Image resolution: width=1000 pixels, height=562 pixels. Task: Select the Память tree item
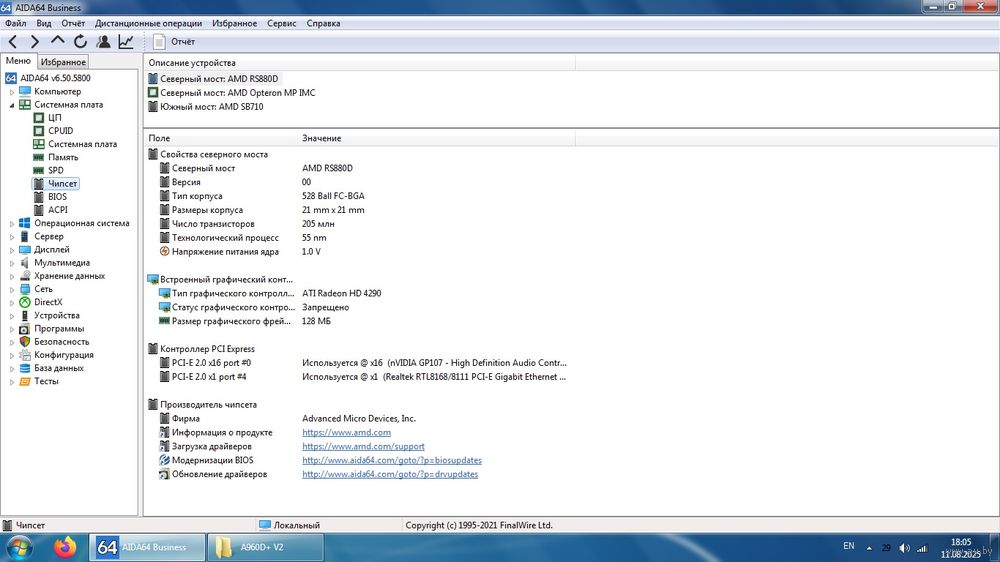pyautogui.click(x=63, y=157)
